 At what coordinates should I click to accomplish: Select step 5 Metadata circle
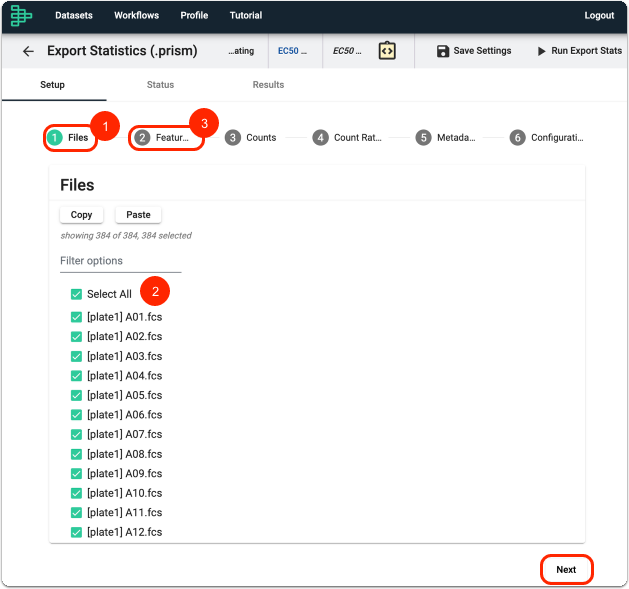423,138
